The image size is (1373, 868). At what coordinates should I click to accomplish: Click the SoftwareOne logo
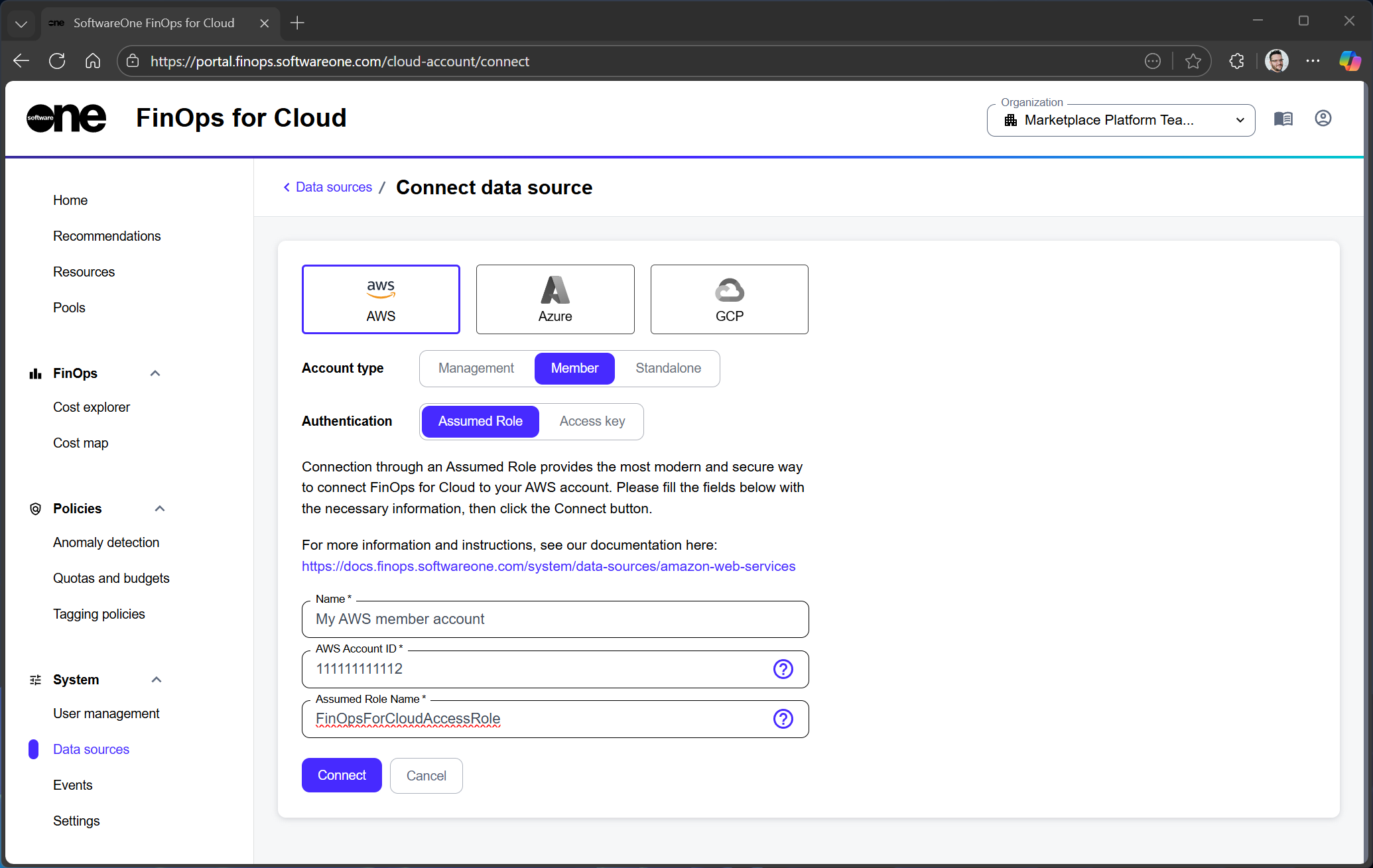tap(66, 119)
